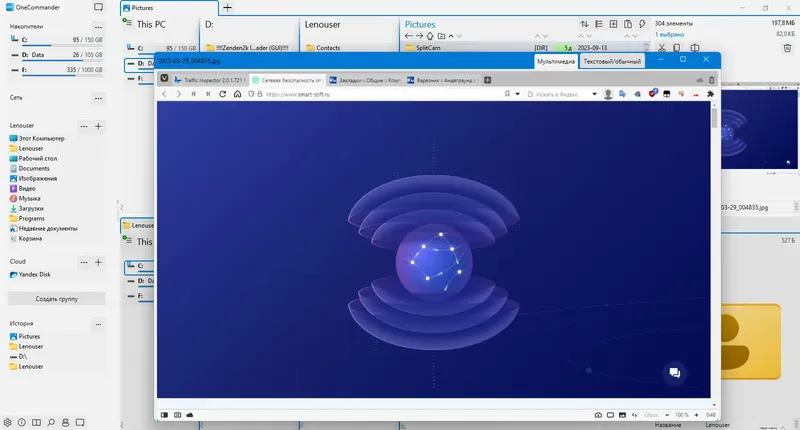Click the user profile icon in bottom-left bar
Screen dimensions: 800x430
[x=65, y=422]
